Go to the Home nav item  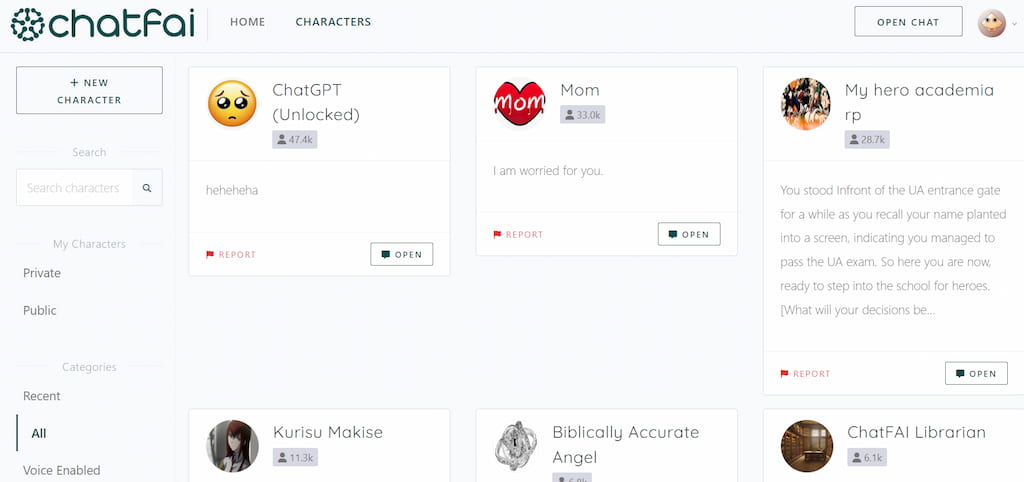tap(248, 22)
